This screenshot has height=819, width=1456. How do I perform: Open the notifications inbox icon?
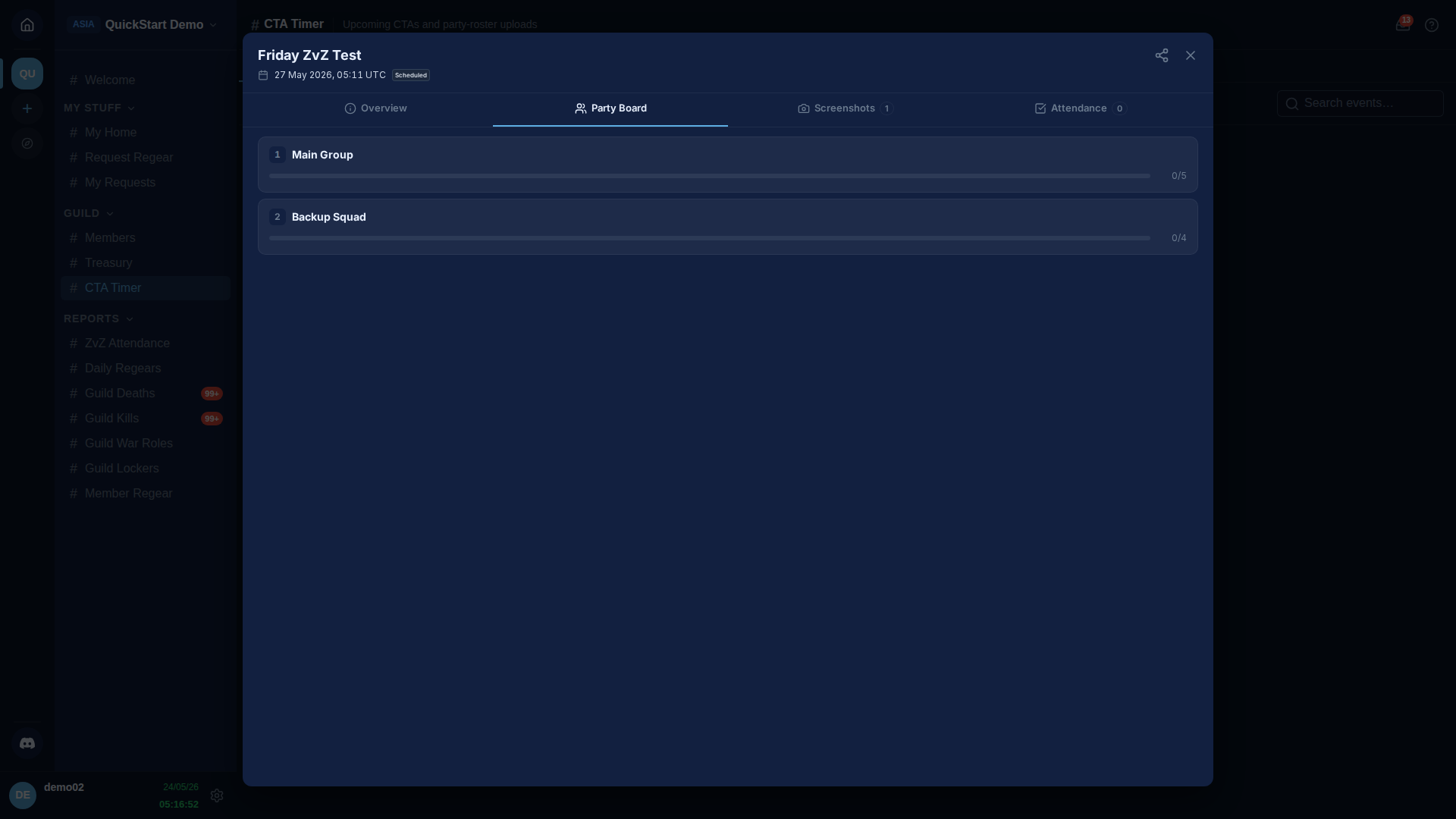pyautogui.click(x=1402, y=25)
